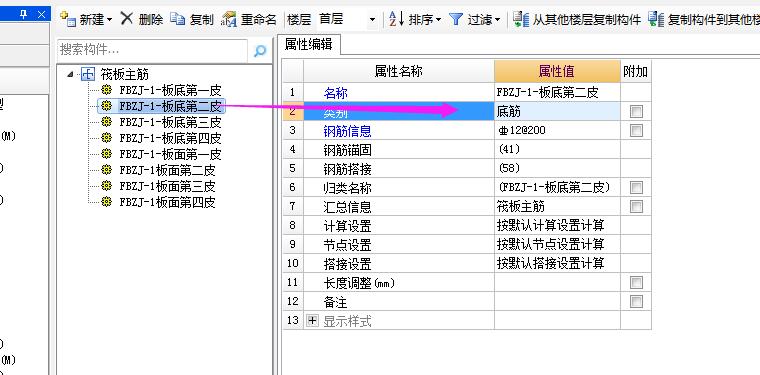Click the 过滤 filter funnel icon

[456, 19]
